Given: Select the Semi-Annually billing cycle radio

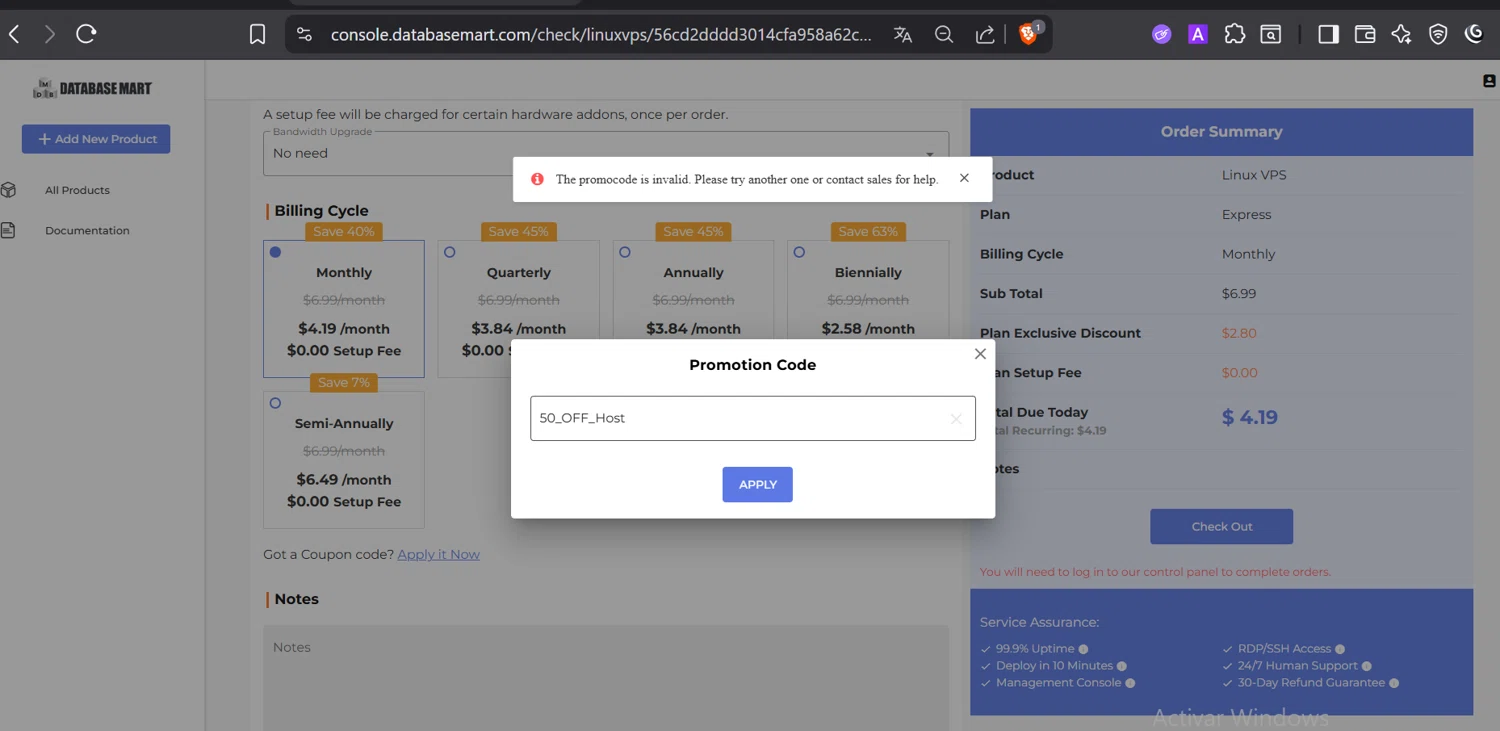Looking at the screenshot, I should tap(275, 403).
